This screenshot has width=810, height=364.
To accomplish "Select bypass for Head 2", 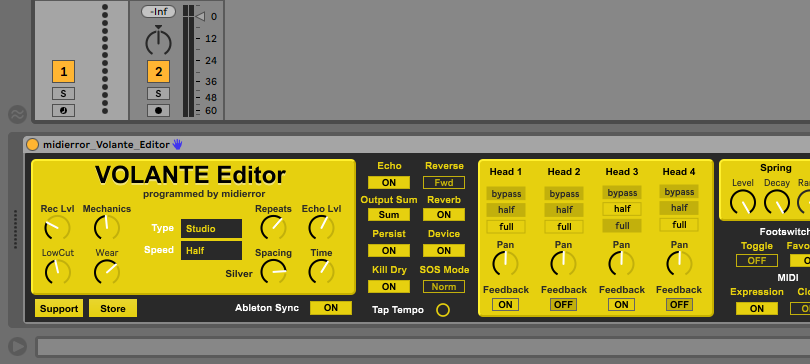I will coord(564,194).
